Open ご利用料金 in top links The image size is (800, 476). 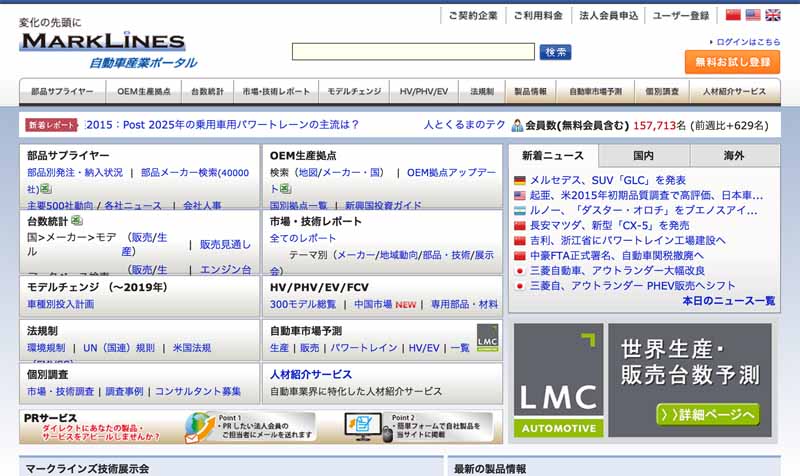[x=538, y=16]
